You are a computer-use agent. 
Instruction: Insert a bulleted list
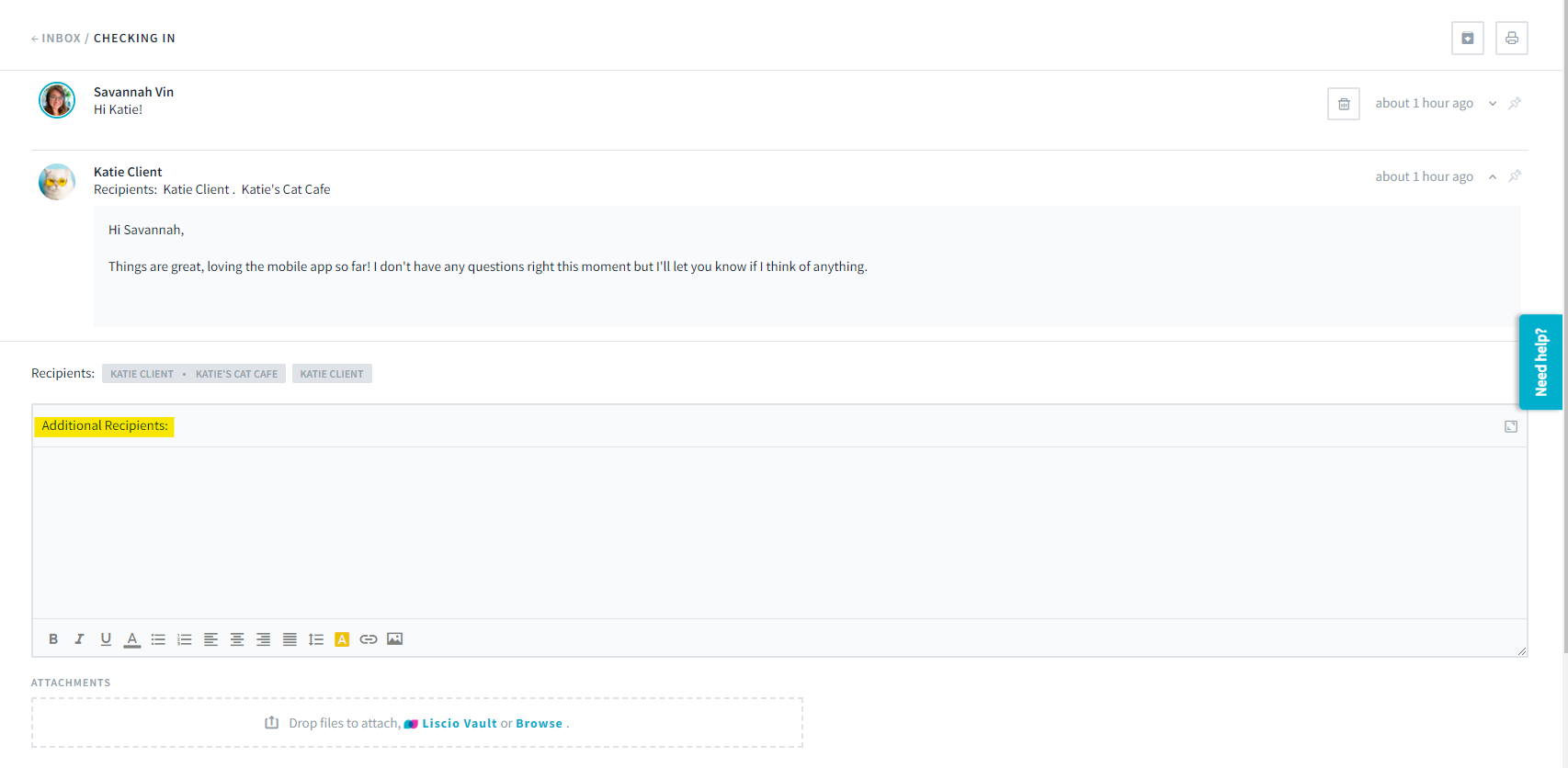click(x=158, y=639)
